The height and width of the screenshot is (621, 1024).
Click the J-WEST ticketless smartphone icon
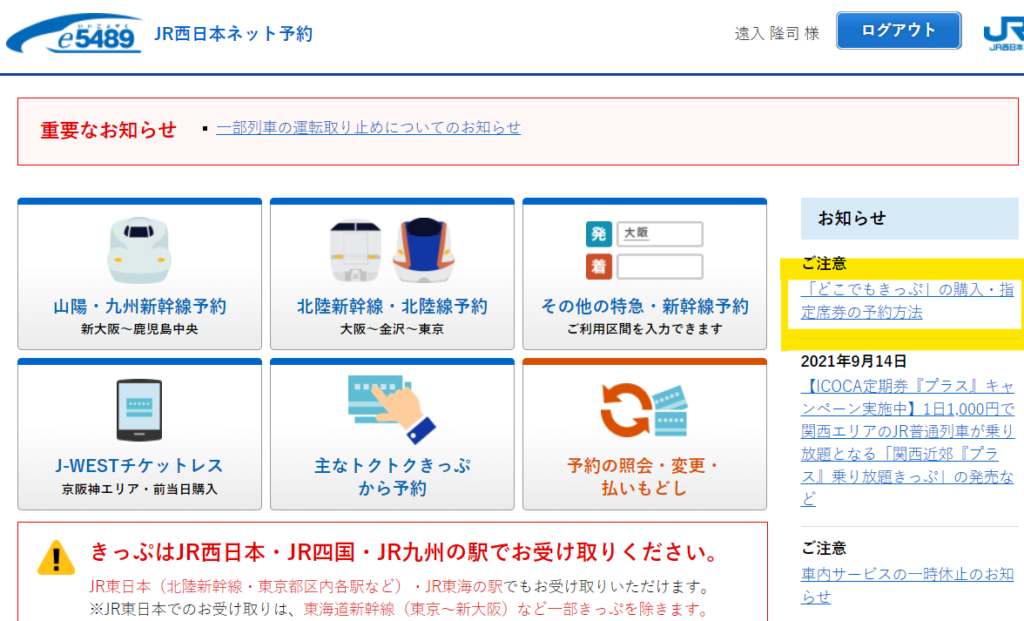(139, 410)
